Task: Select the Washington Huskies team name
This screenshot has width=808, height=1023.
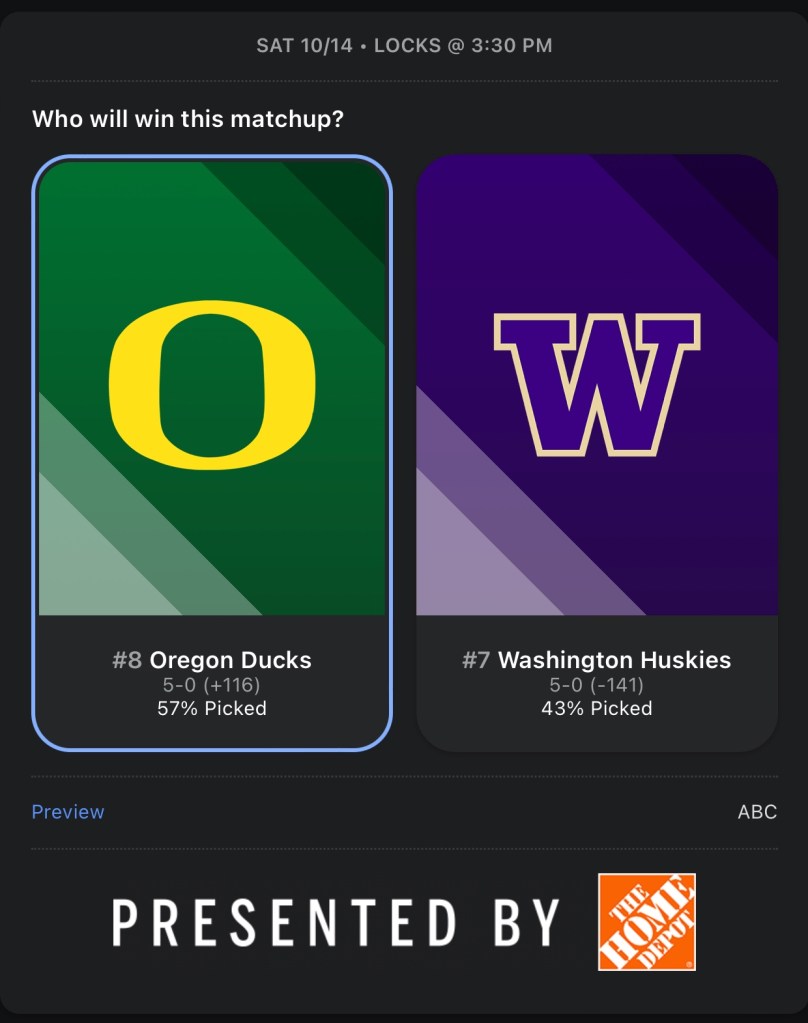Action: [614, 660]
